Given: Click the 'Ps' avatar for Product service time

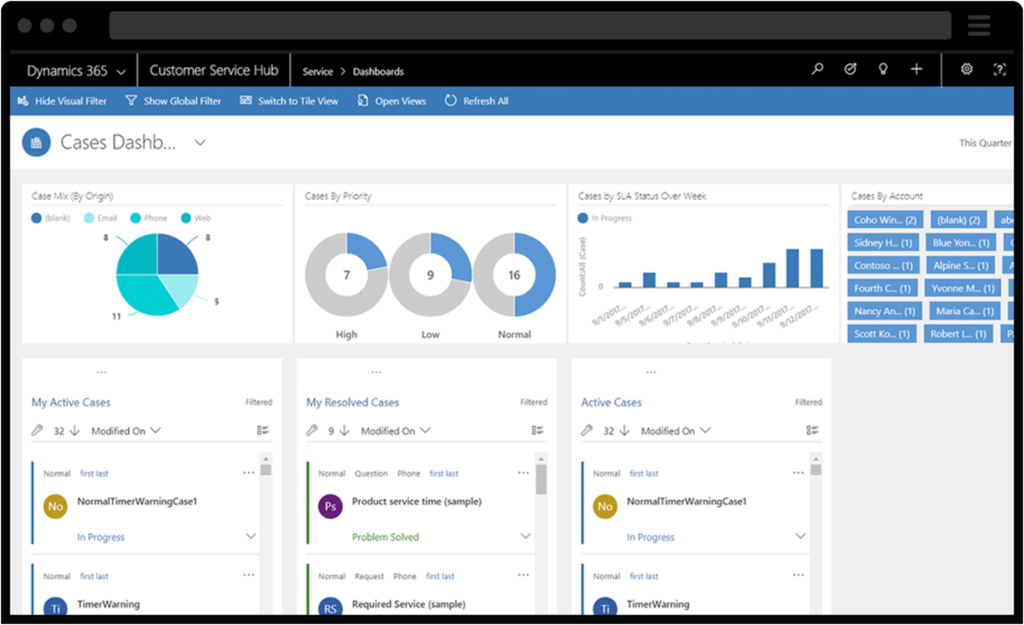Looking at the screenshot, I should point(330,506).
